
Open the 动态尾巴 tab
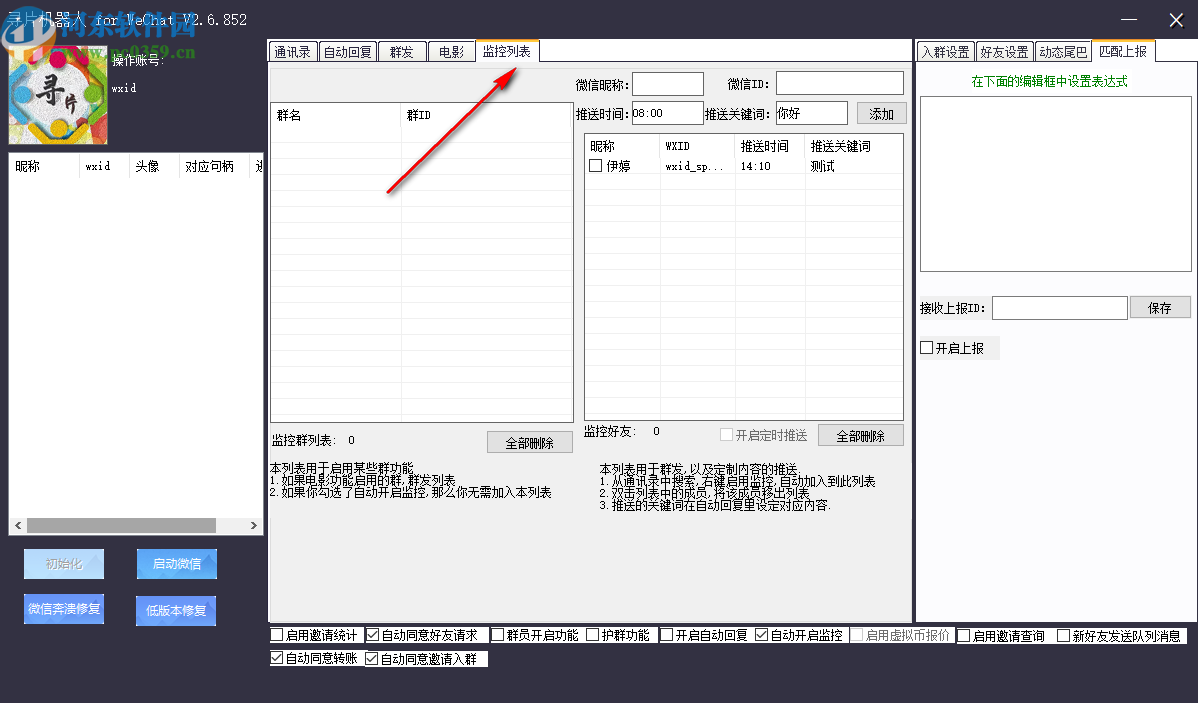(x=1063, y=52)
